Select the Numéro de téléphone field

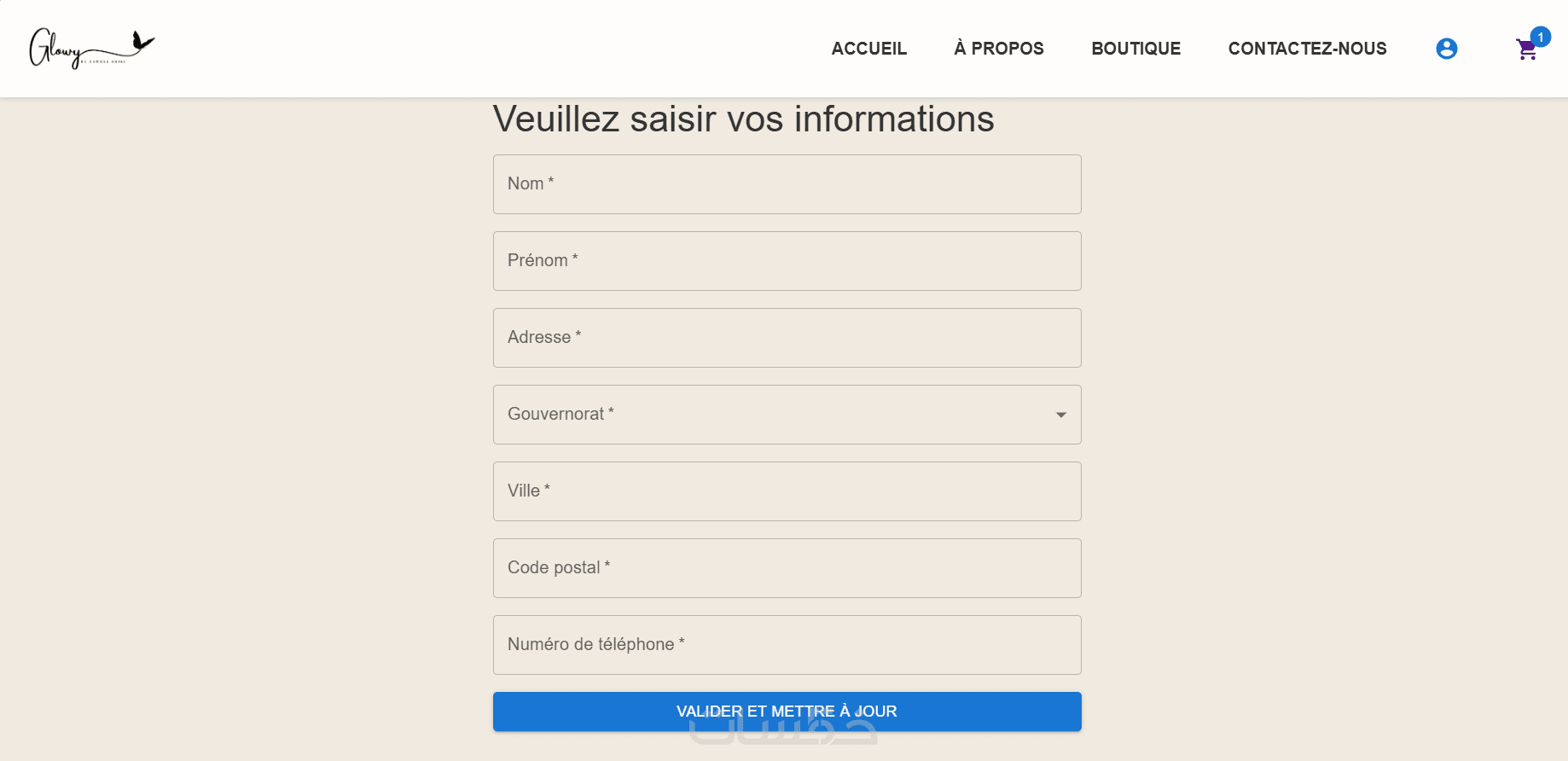[787, 645]
